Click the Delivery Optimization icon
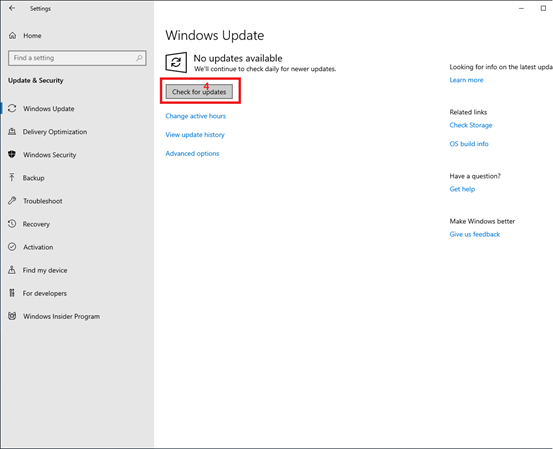 pyautogui.click(x=12, y=132)
